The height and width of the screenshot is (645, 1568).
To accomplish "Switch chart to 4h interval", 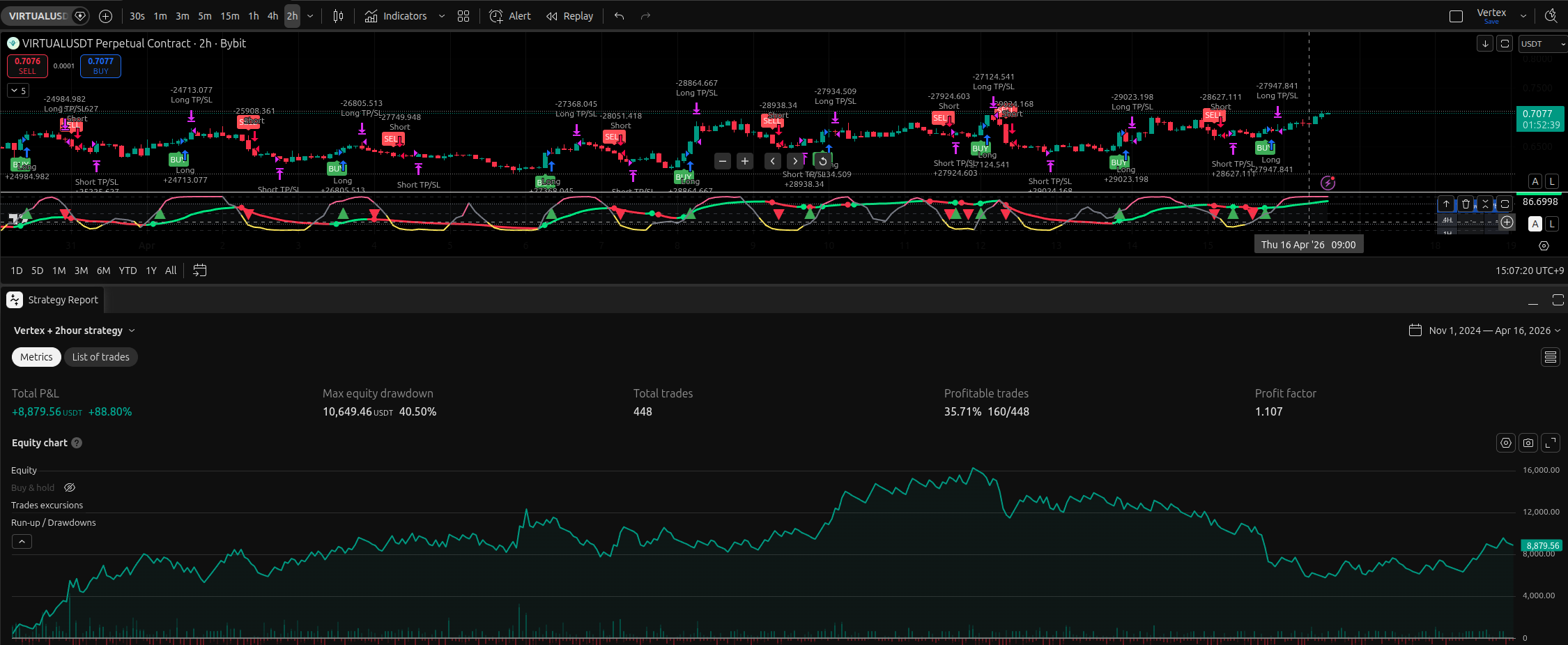I will pos(273,15).
